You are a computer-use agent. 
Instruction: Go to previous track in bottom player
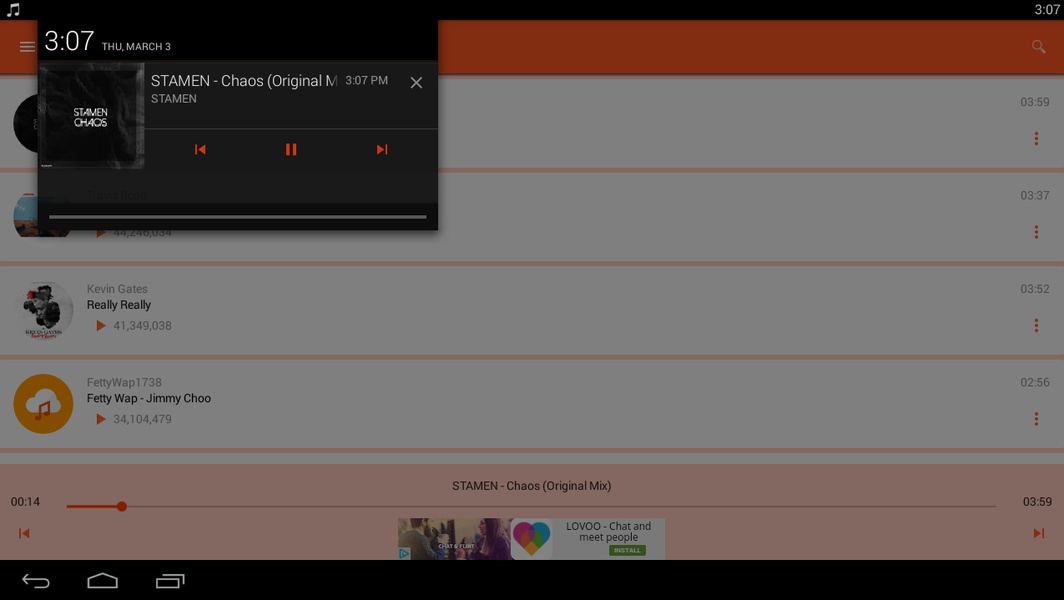tap(24, 533)
